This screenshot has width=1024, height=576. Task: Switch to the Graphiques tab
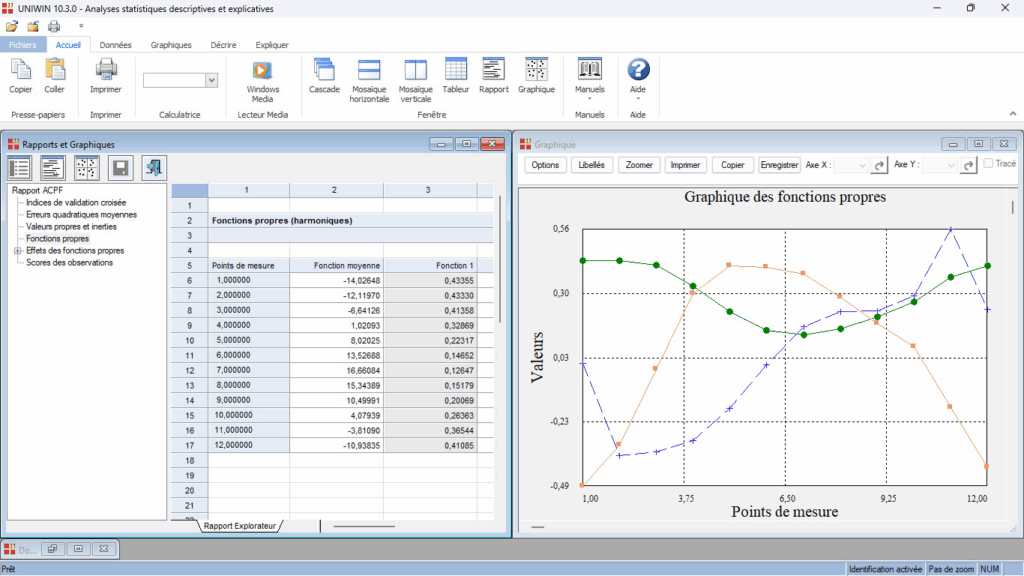(171, 45)
